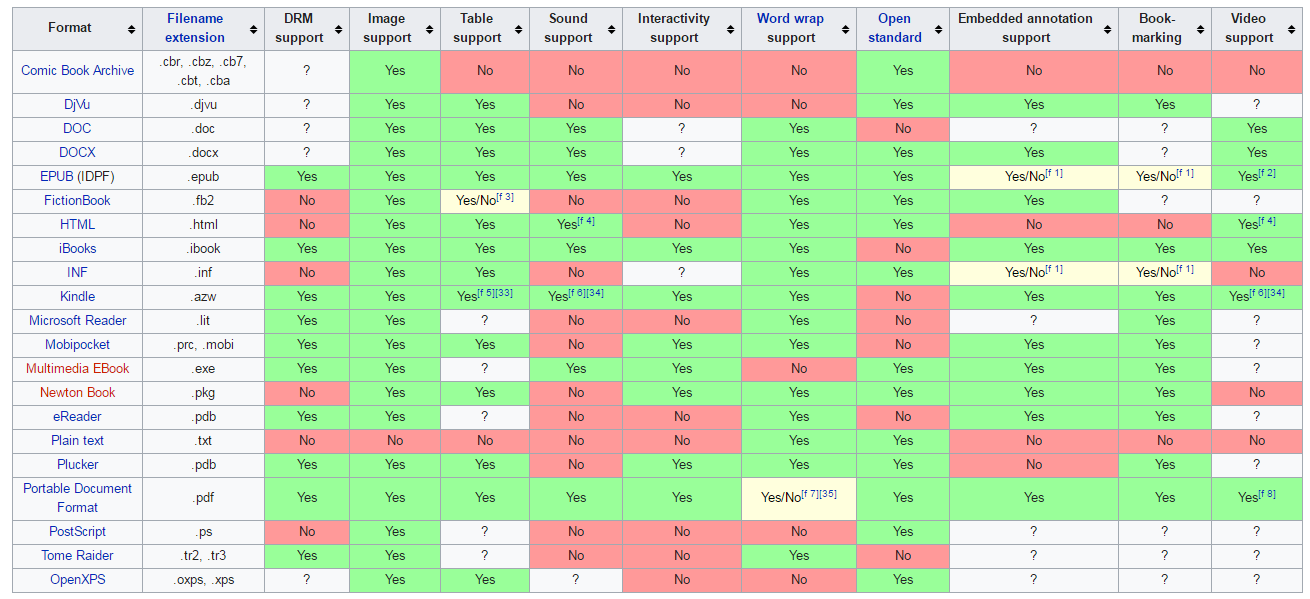Select the .docx extension cell
1310x599 pixels.
204,153
